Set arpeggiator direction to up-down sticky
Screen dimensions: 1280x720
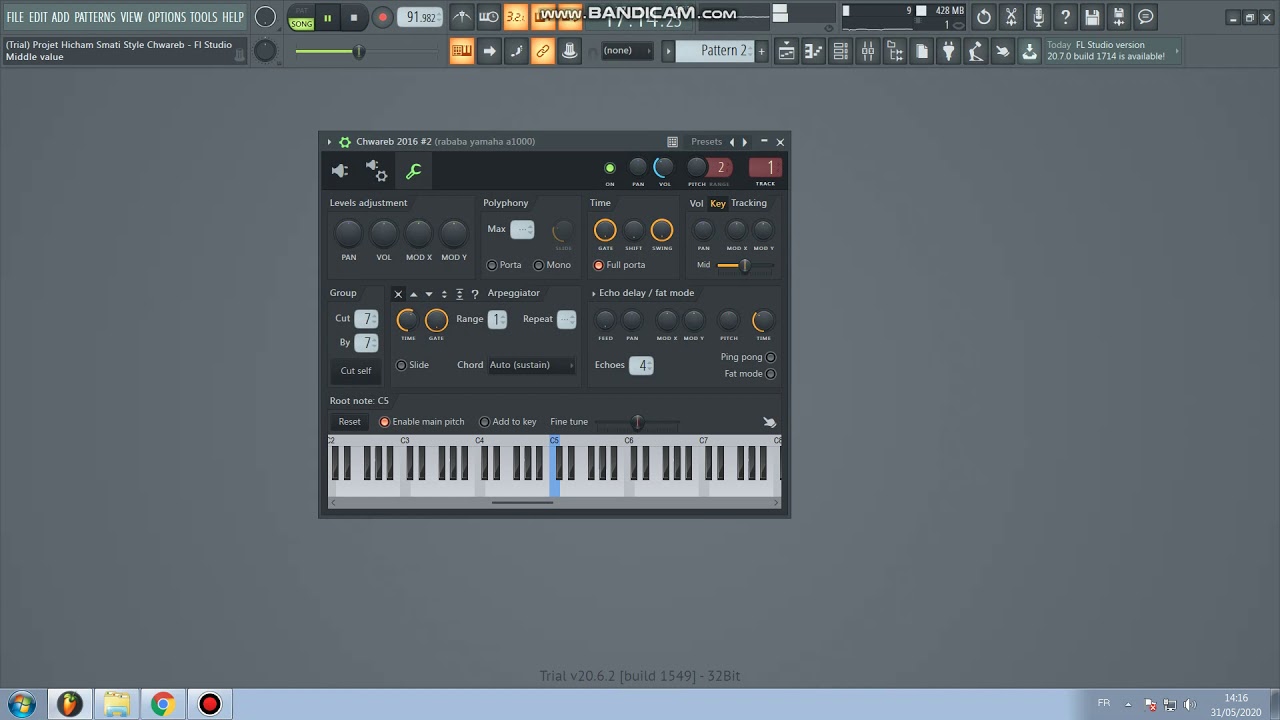pyautogui.click(x=459, y=294)
